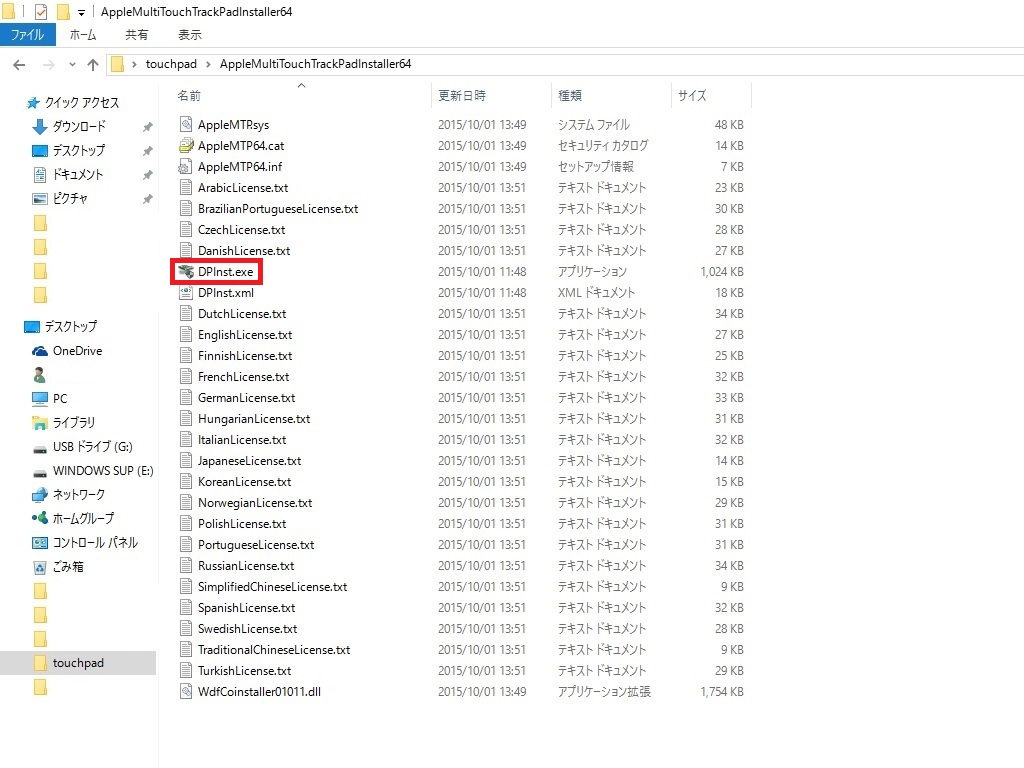Open the ホーム ribbon tab
1024x768 pixels.
coord(83,35)
